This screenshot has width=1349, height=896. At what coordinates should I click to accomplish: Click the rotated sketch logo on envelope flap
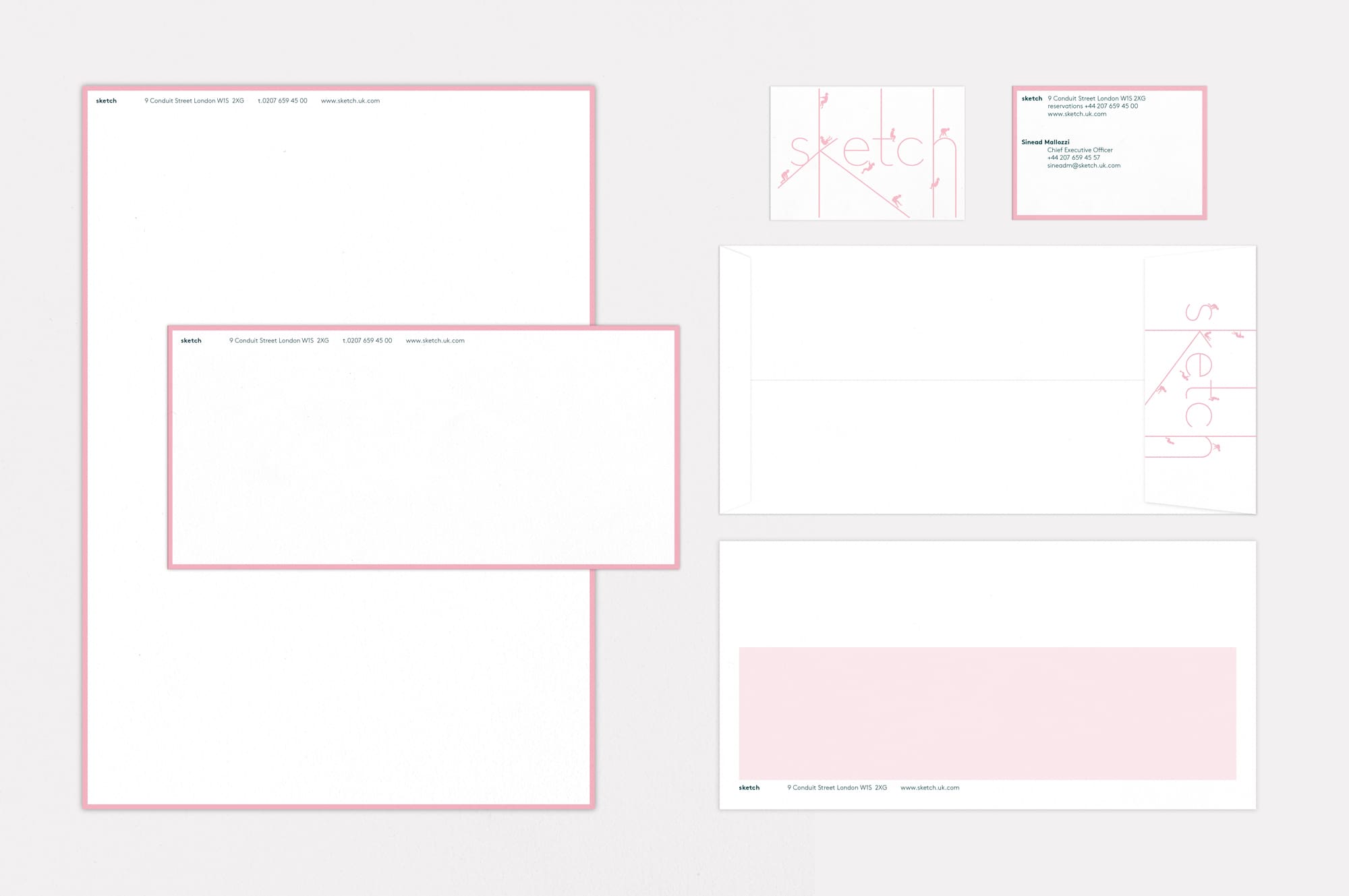pyautogui.click(x=1199, y=380)
